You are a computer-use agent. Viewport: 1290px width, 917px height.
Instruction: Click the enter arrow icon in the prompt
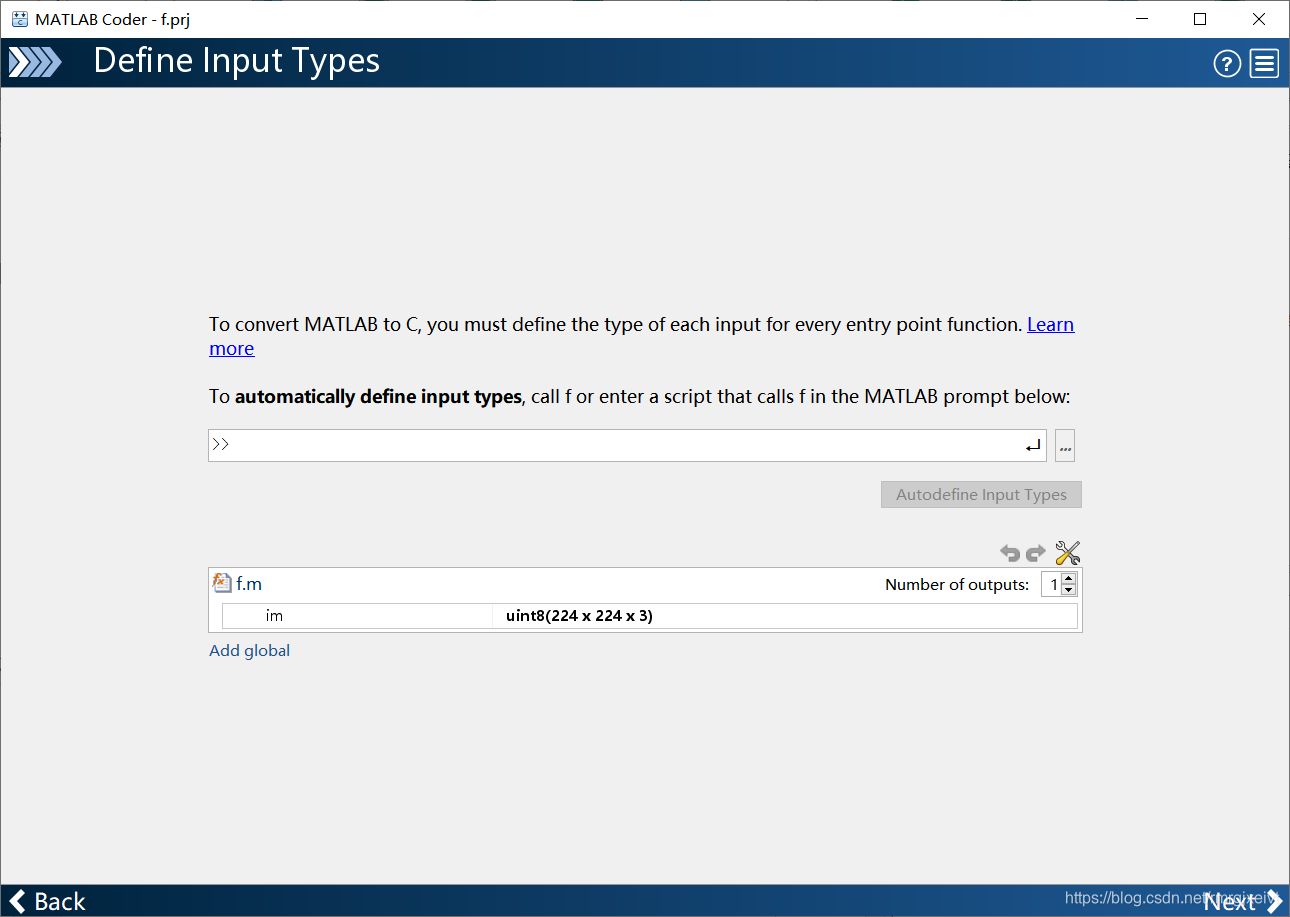1033,447
